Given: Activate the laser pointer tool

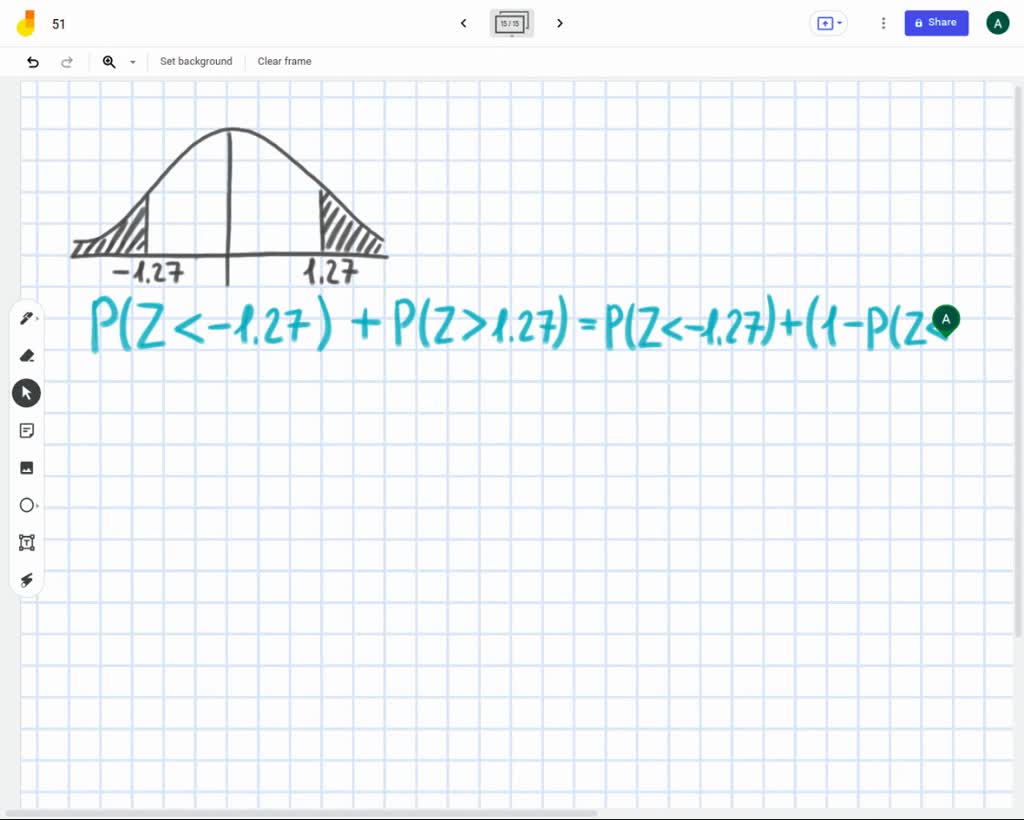Looking at the screenshot, I should click(x=26, y=579).
